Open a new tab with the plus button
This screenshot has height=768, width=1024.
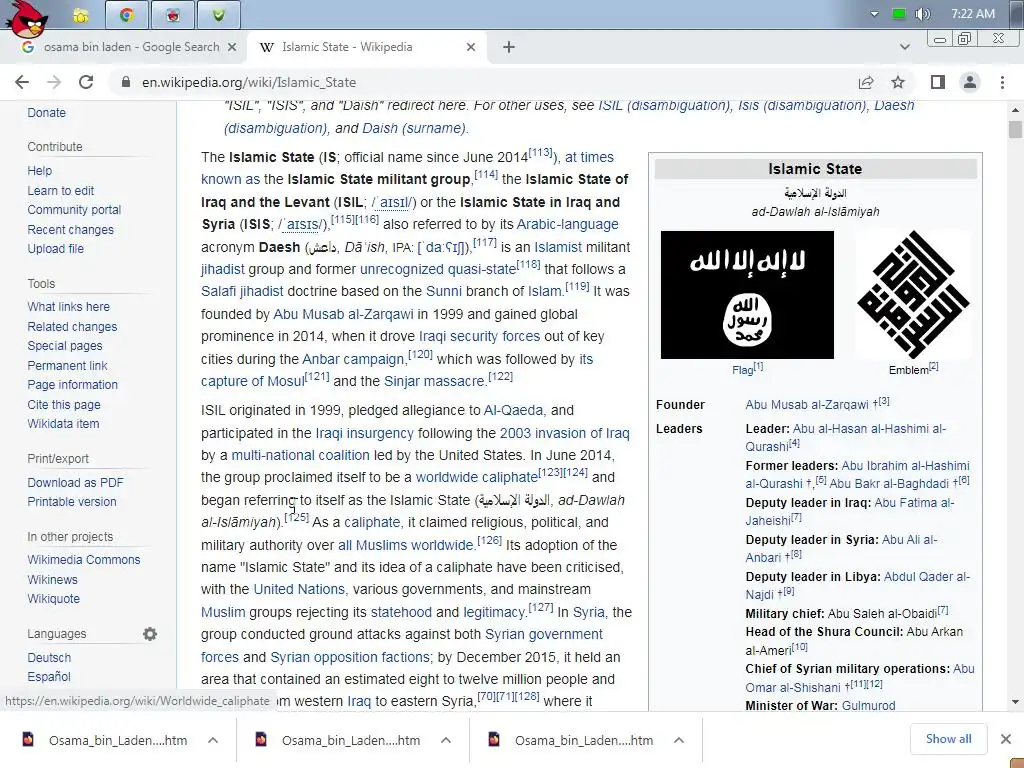pyautogui.click(x=509, y=47)
